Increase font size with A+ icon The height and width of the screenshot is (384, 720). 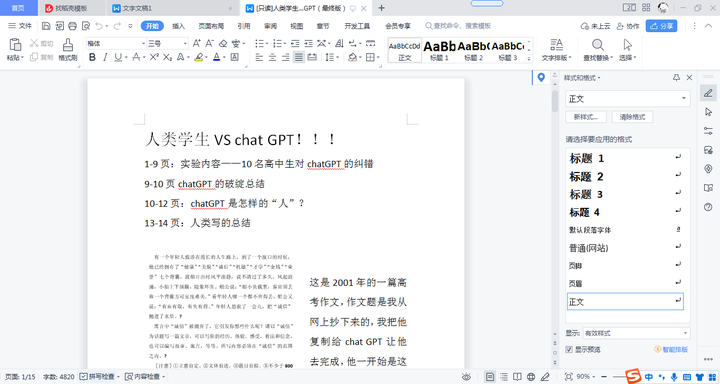[x=197, y=44]
